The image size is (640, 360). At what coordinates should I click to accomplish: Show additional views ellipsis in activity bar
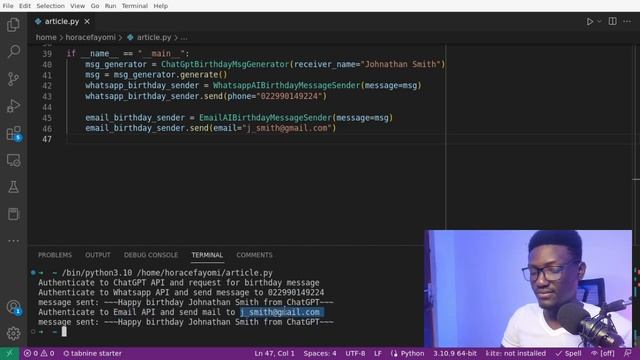(x=13, y=241)
